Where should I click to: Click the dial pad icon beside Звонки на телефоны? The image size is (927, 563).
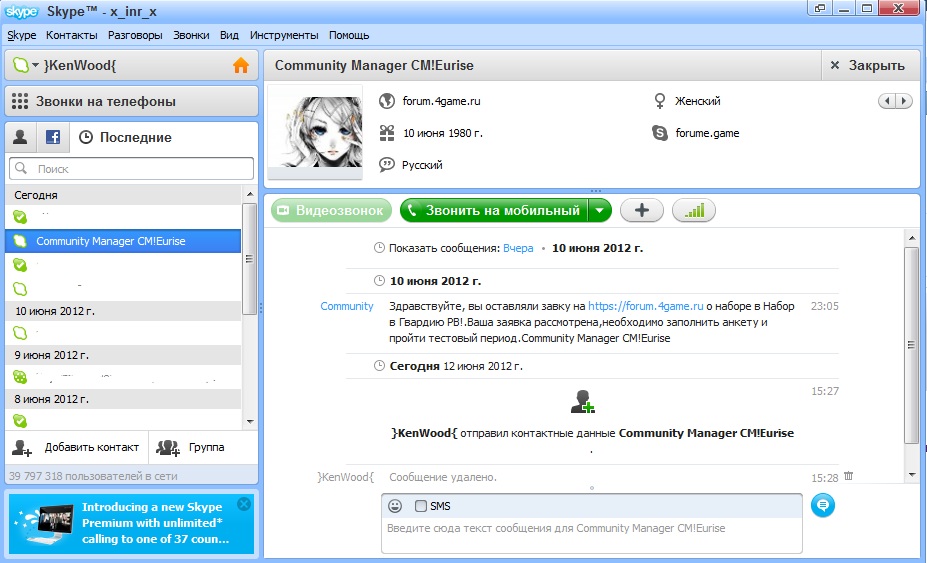click(20, 101)
